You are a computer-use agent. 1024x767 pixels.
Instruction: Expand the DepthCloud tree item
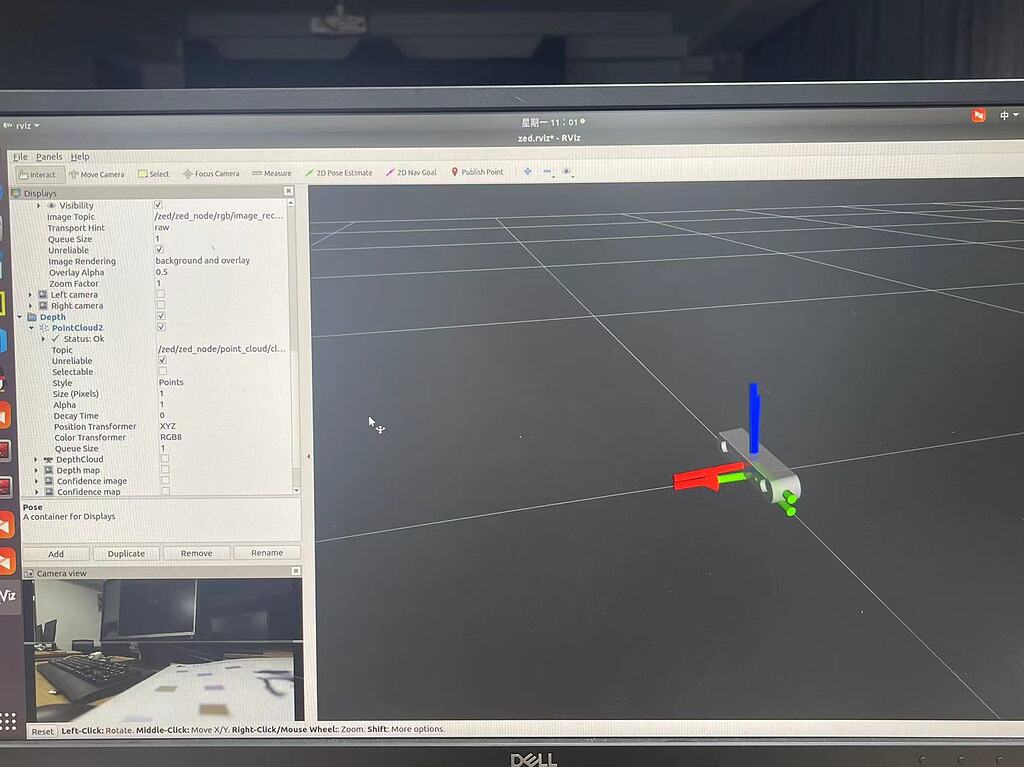[x=38, y=459]
